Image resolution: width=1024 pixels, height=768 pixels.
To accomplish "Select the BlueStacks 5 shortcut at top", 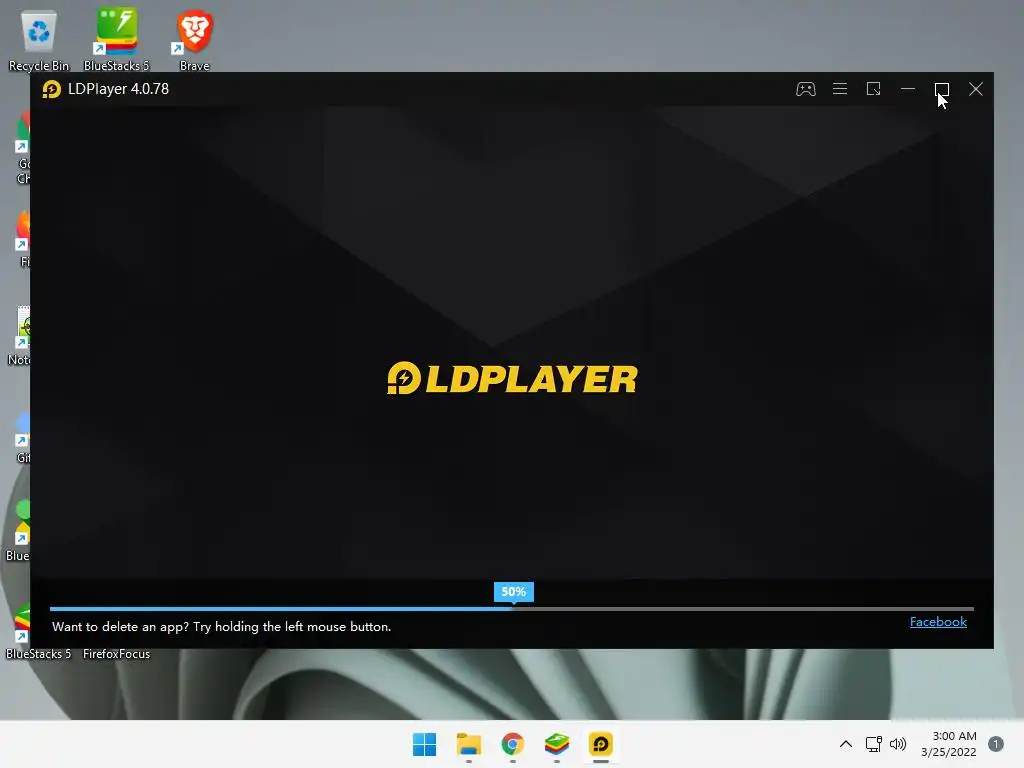I will click(116, 40).
